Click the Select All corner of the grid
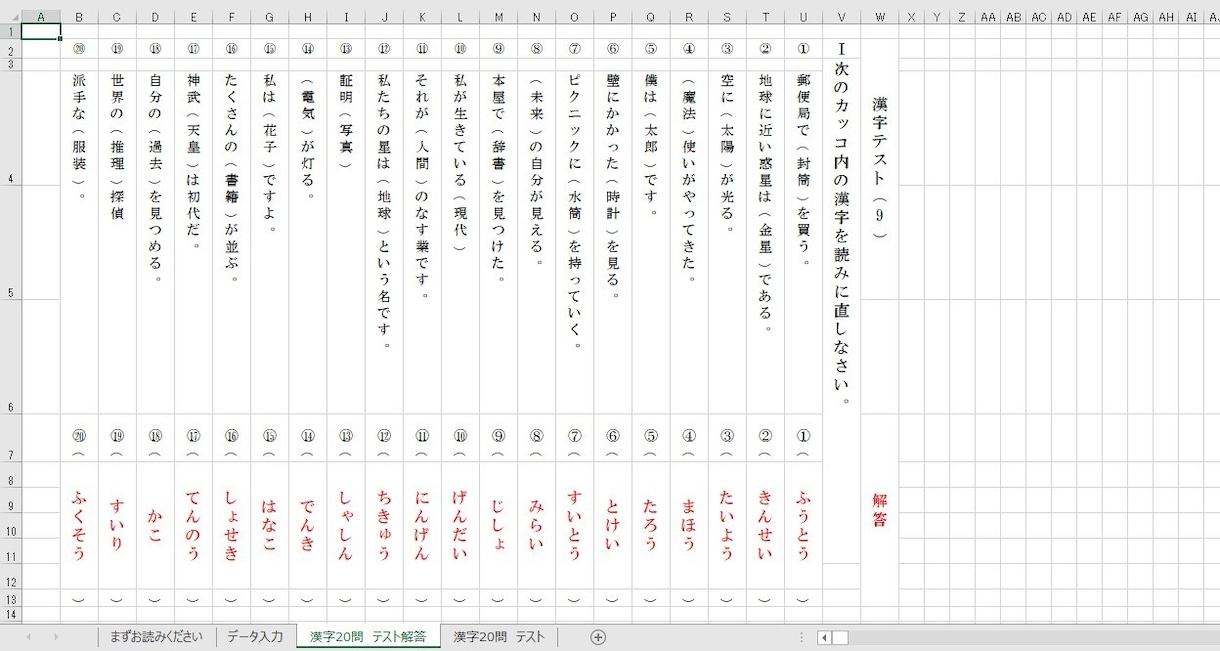The width and height of the screenshot is (1220, 651). tap(11, 17)
